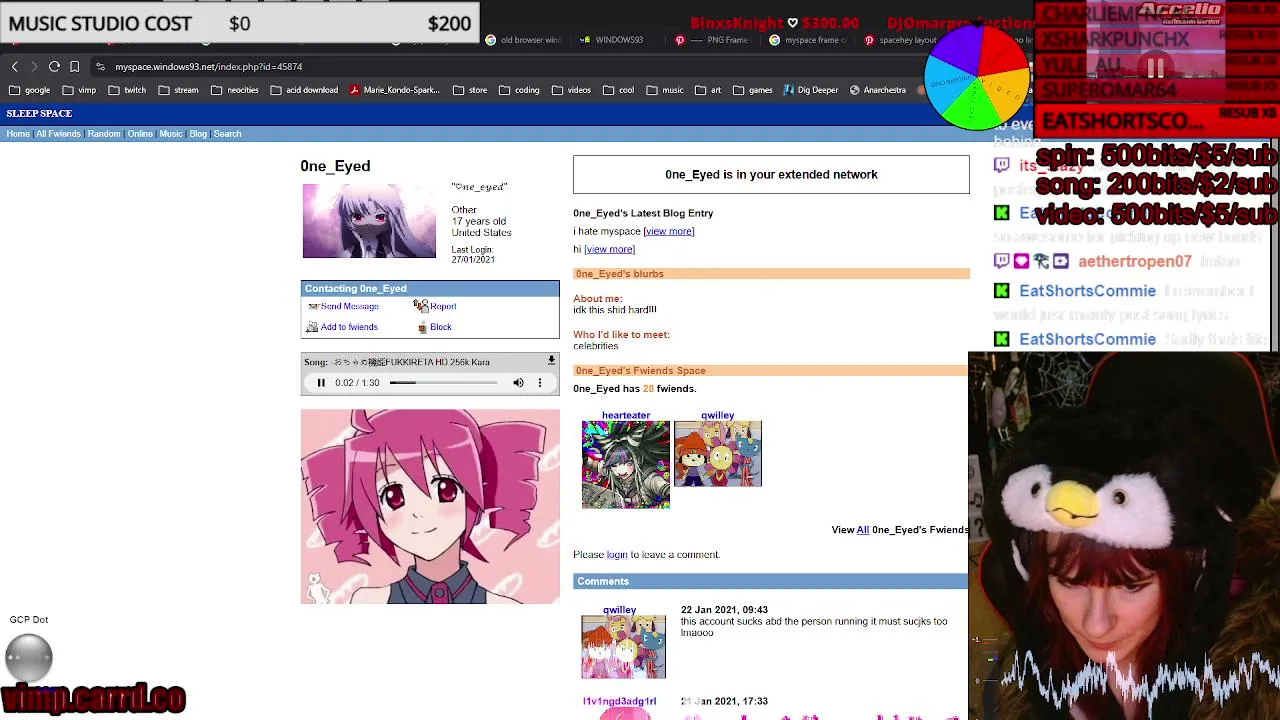Open qwilley's friend profile picture

click(718, 454)
